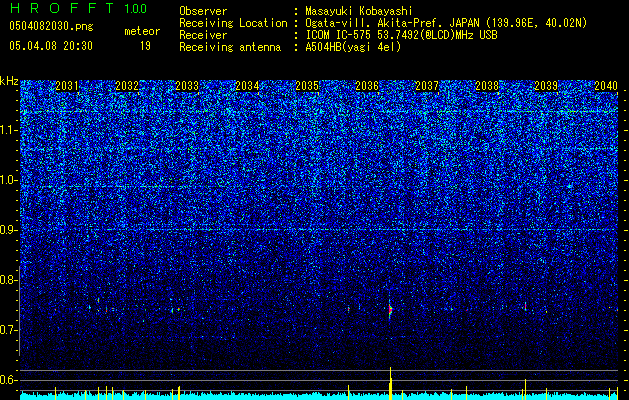The width and height of the screenshot is (629, 400).
Task: Click the red meteor echo before 2039
Action: tap(526, 306)
